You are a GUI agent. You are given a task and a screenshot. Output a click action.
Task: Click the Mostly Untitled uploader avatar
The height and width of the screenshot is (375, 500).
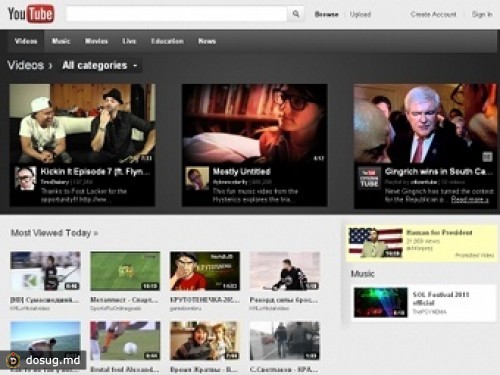pyautogui.click(x=197, y=178)
